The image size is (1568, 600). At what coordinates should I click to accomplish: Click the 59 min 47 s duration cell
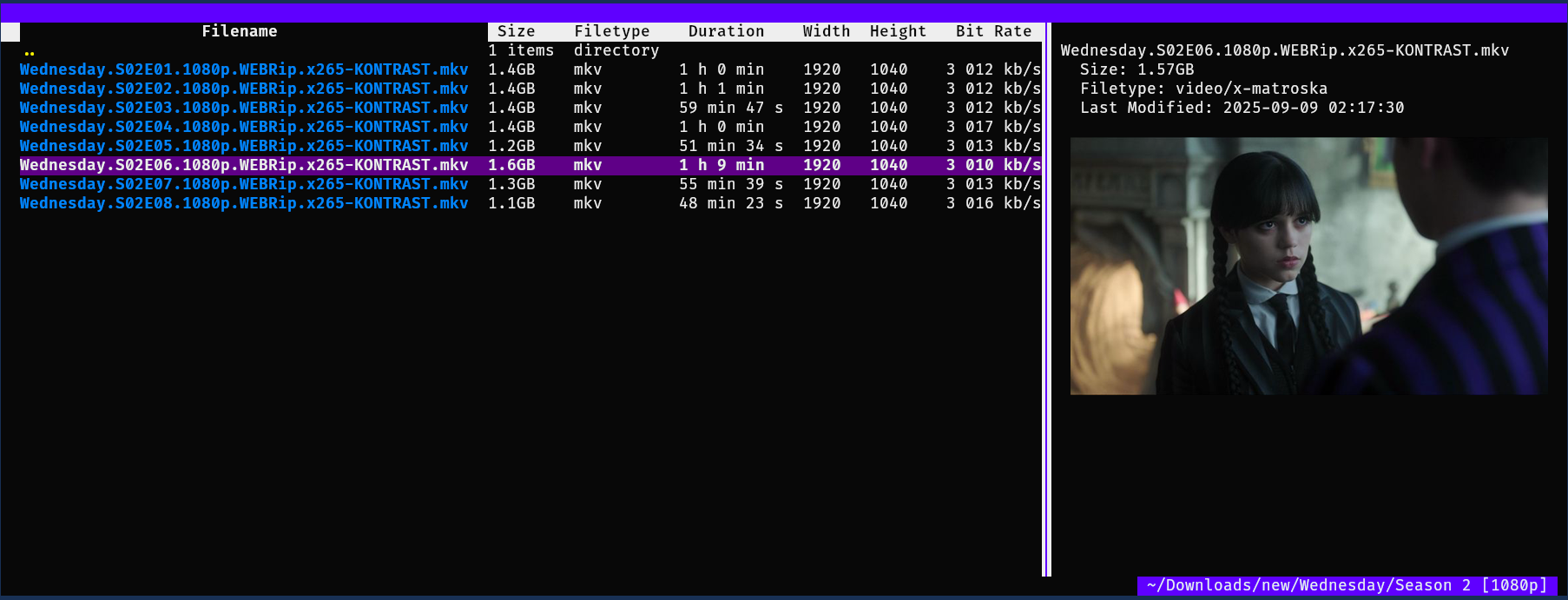point(731,108)
